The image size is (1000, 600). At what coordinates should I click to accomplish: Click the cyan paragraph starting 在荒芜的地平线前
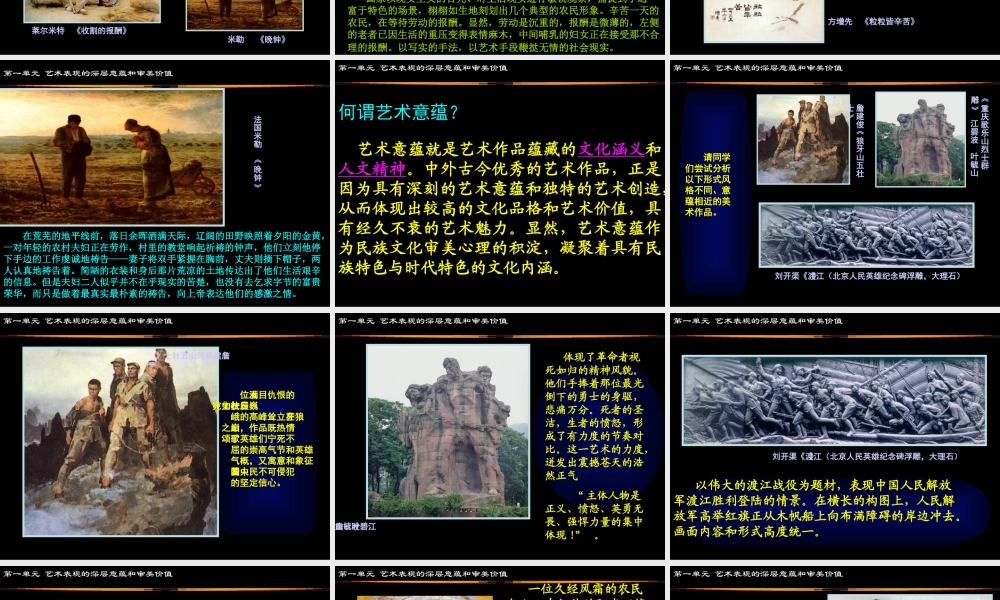(163, 265)
